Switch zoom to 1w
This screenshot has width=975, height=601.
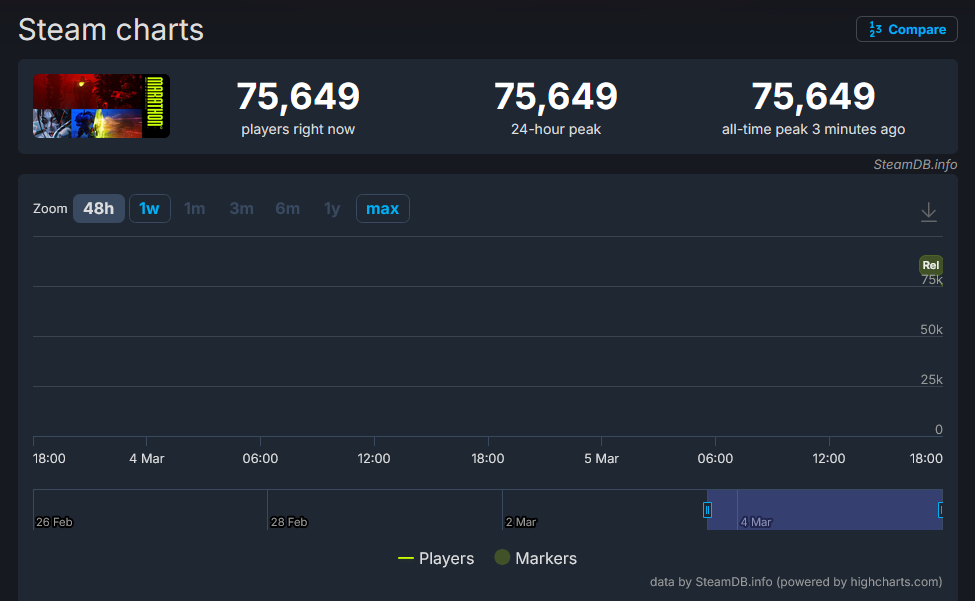[149, 208]
